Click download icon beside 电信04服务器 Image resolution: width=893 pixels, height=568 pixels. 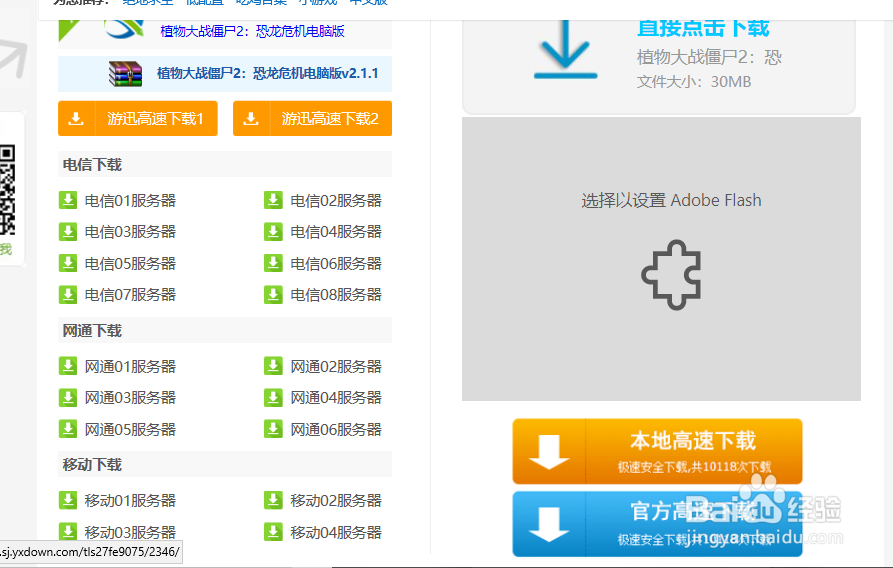click(x=273, y=232)
